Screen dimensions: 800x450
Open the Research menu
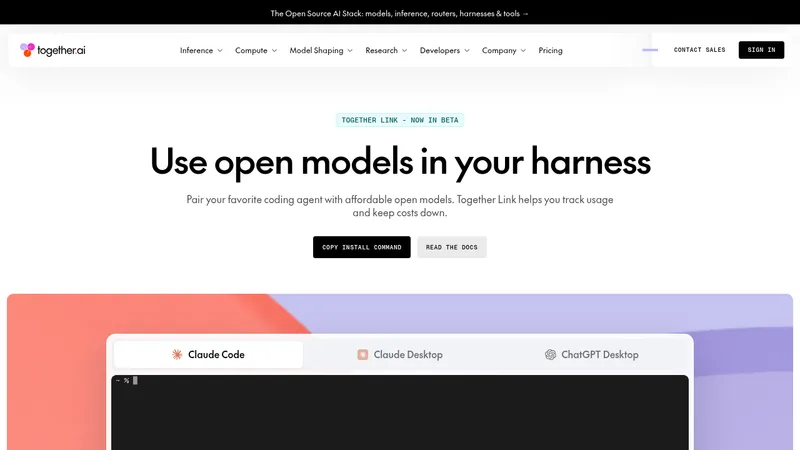point(386,51)
